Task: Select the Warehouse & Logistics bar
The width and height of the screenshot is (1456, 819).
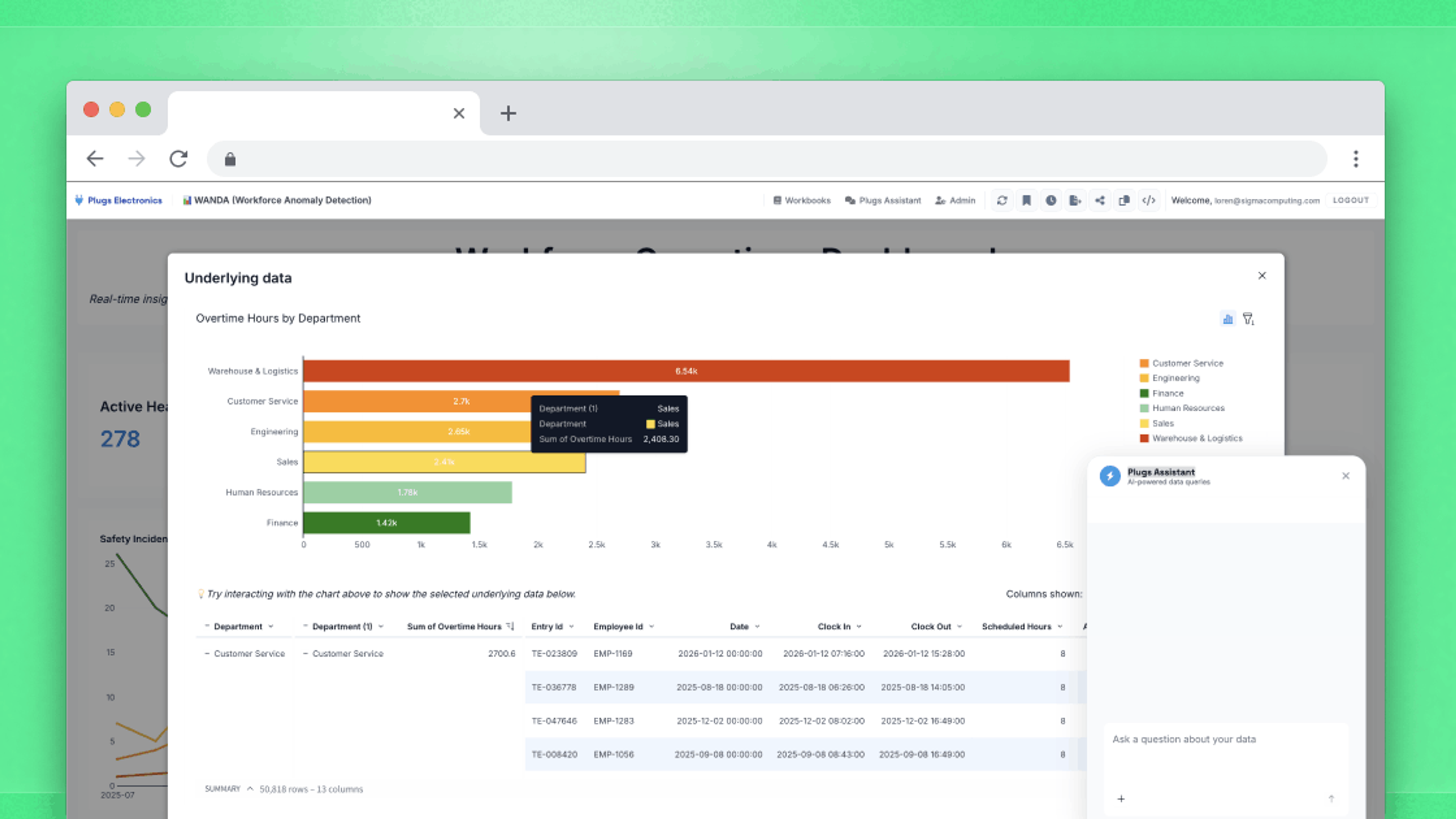Action: coord(686,371)
